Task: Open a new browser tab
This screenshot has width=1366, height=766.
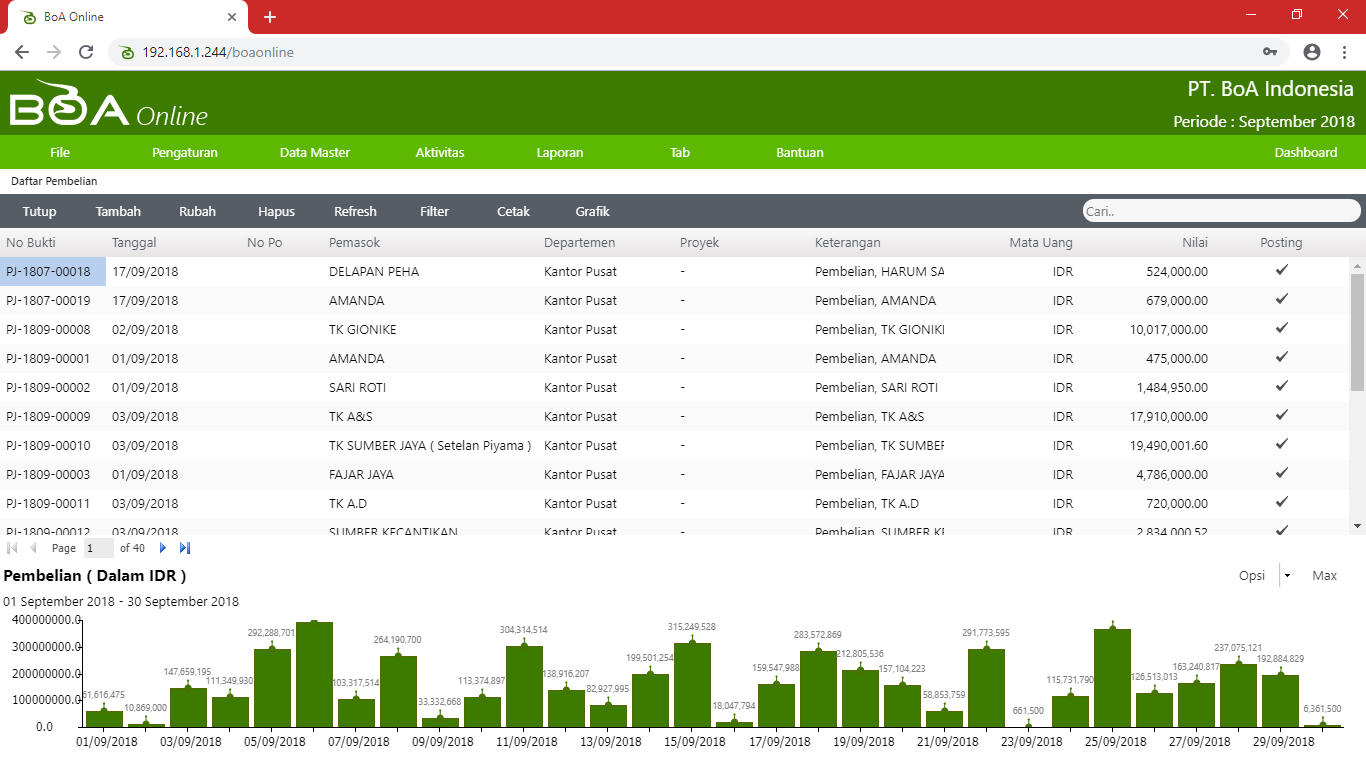Action: point(270,17)
